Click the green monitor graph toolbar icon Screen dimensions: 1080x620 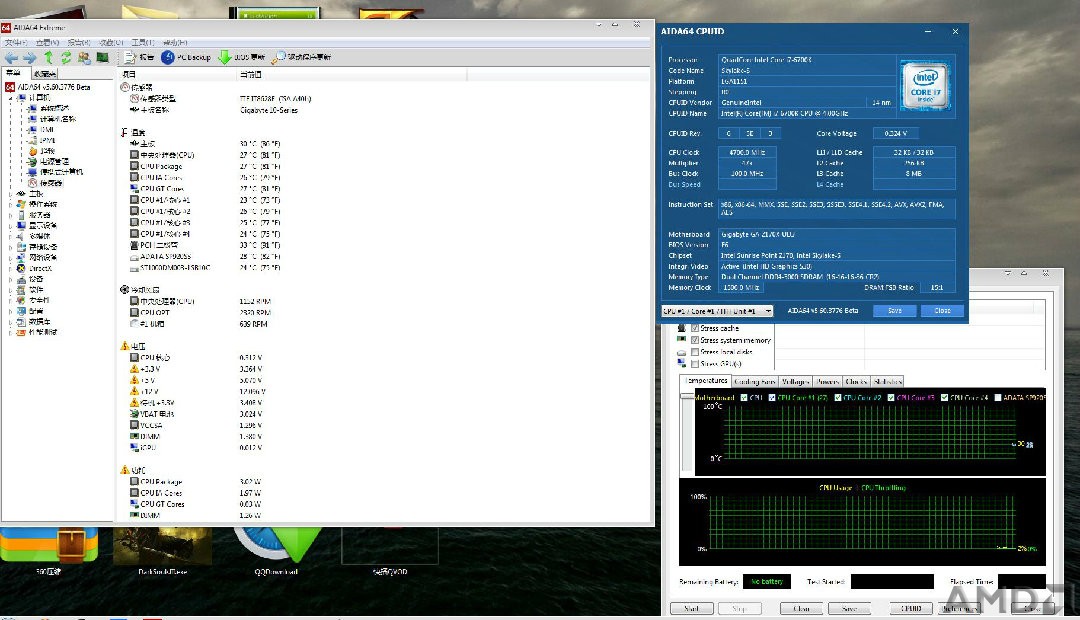point(103,57)
